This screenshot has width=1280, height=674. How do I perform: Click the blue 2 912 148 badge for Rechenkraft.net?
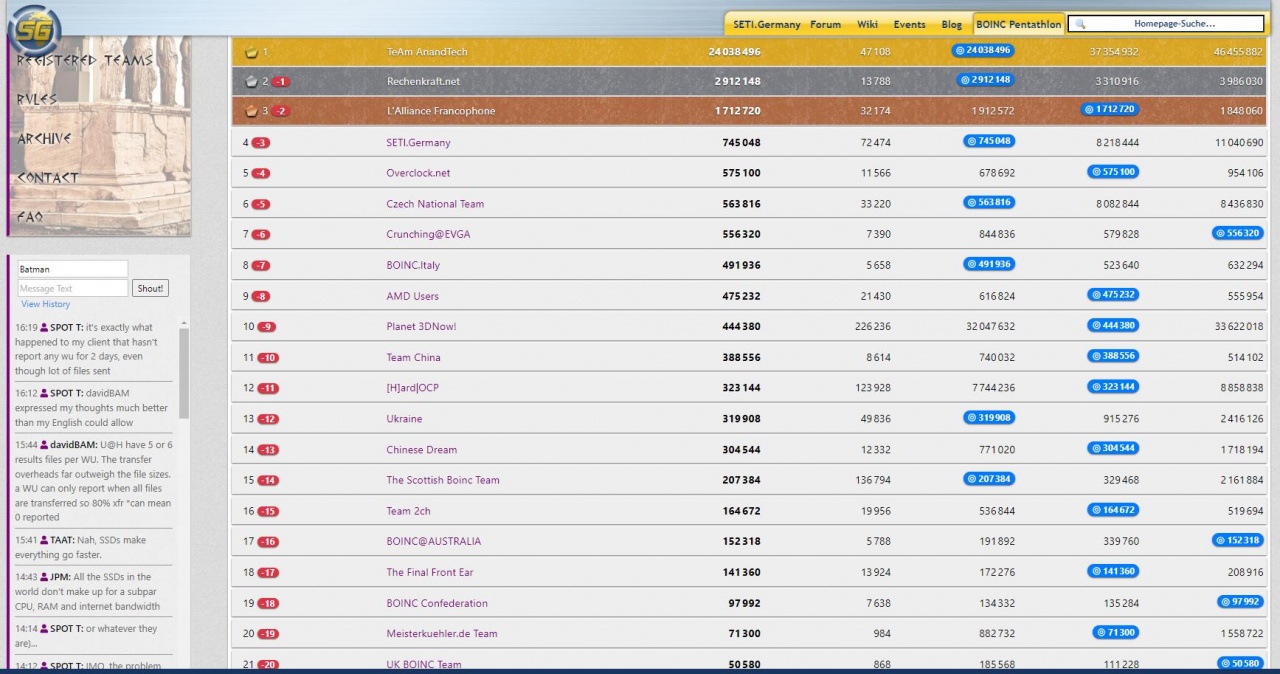[985, 80]
